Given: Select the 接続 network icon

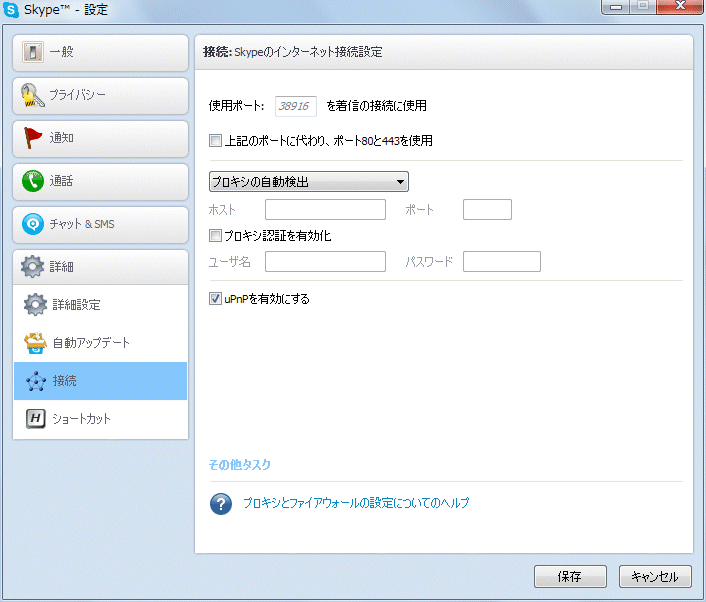Looking at the screenshot, I should (x=36, y=381).
